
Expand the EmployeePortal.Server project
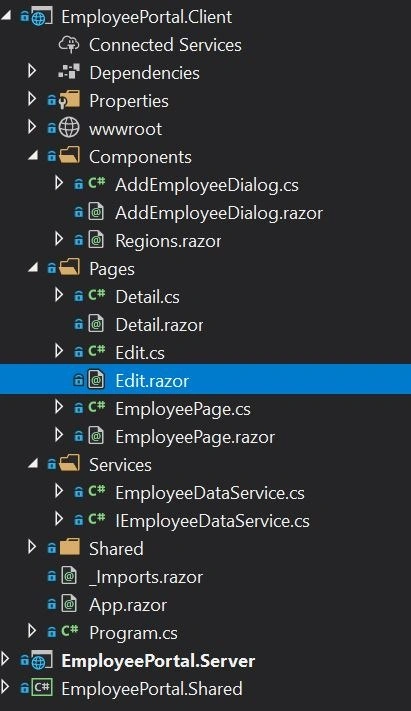(x=5, y=659)
